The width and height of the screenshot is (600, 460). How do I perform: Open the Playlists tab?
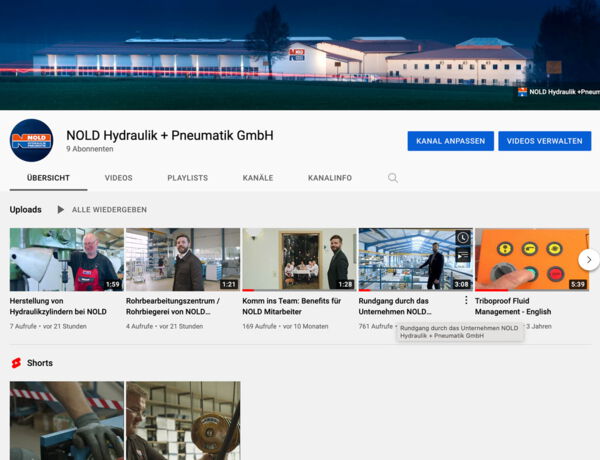pos(188,178)
